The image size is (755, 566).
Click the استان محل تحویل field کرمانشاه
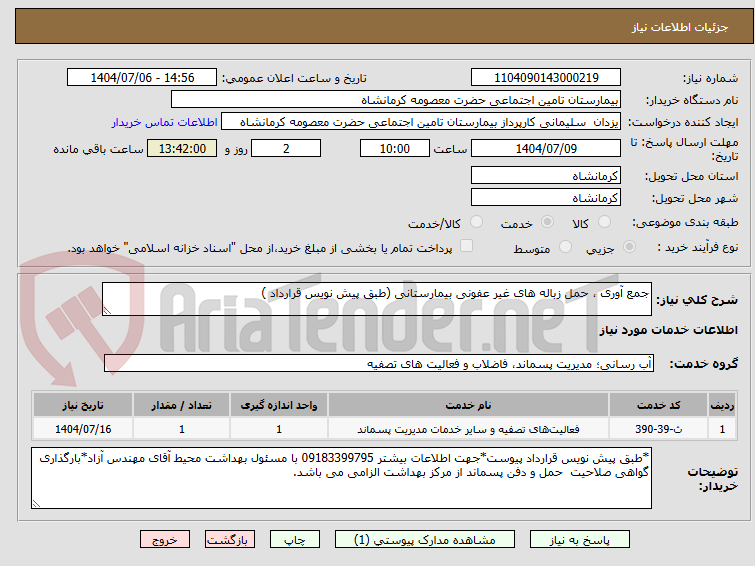pyautogui.click(x=546, y=175)
